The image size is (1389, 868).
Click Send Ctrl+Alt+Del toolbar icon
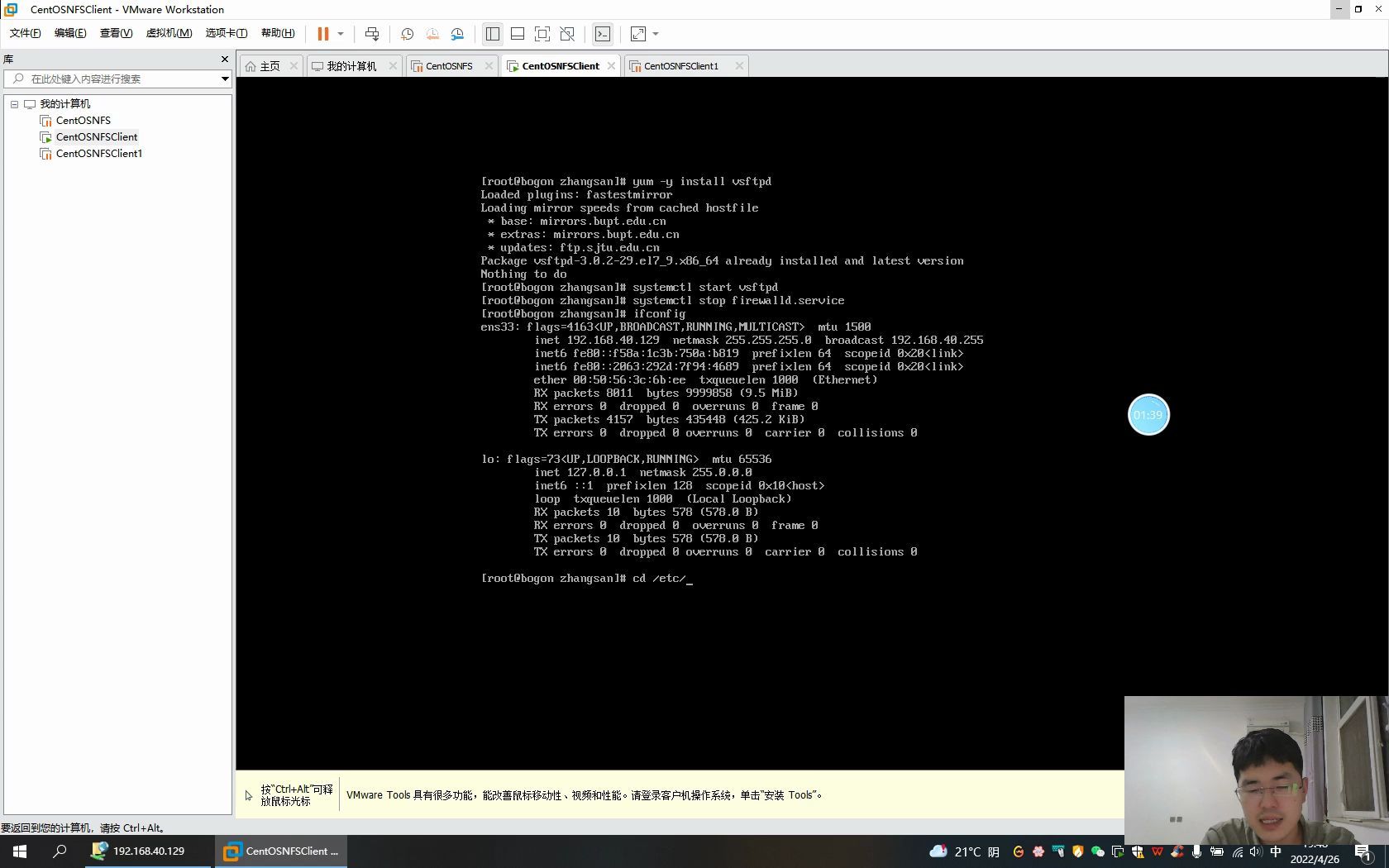click(372, 34)
